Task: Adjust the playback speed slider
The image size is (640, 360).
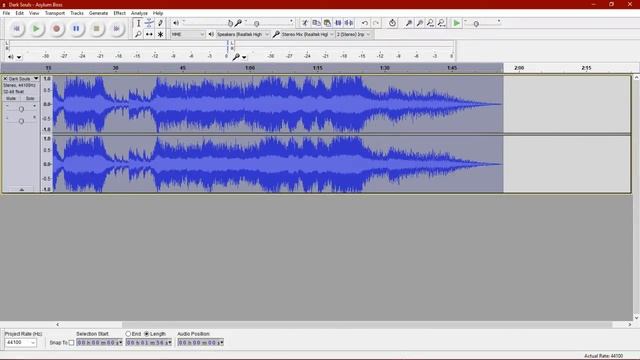Action: (476, 24)
